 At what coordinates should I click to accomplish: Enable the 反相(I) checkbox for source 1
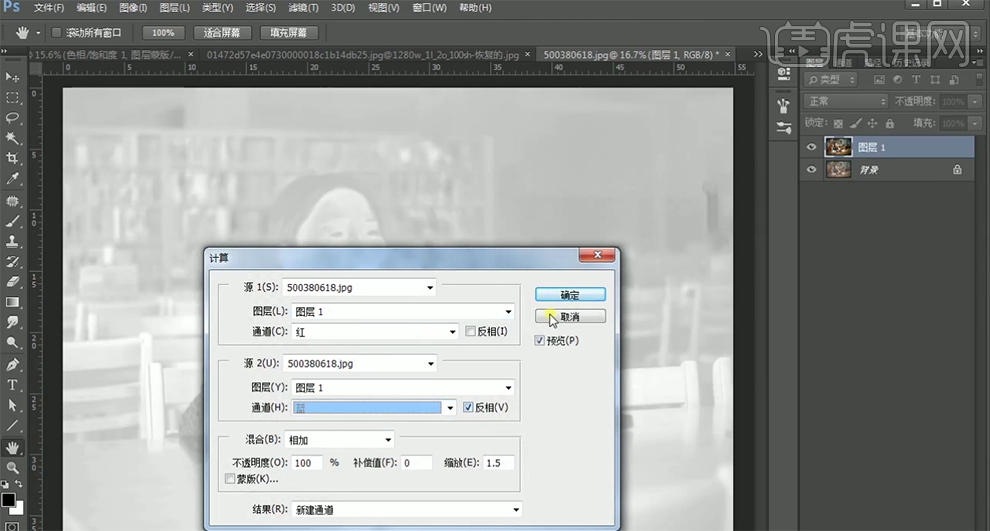click(x=471, y=331)
